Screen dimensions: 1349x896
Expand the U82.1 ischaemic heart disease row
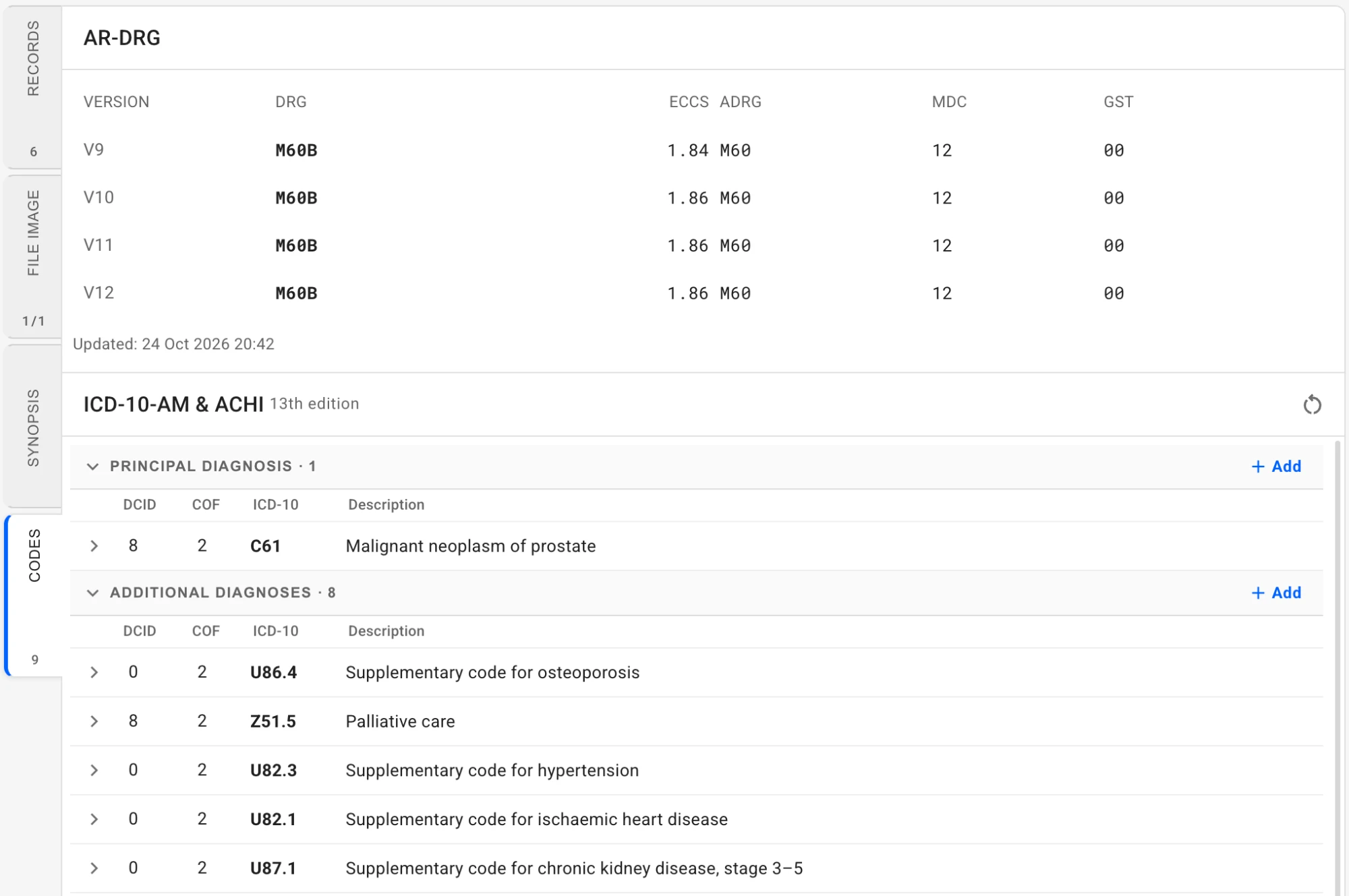[x=94, y=819]
